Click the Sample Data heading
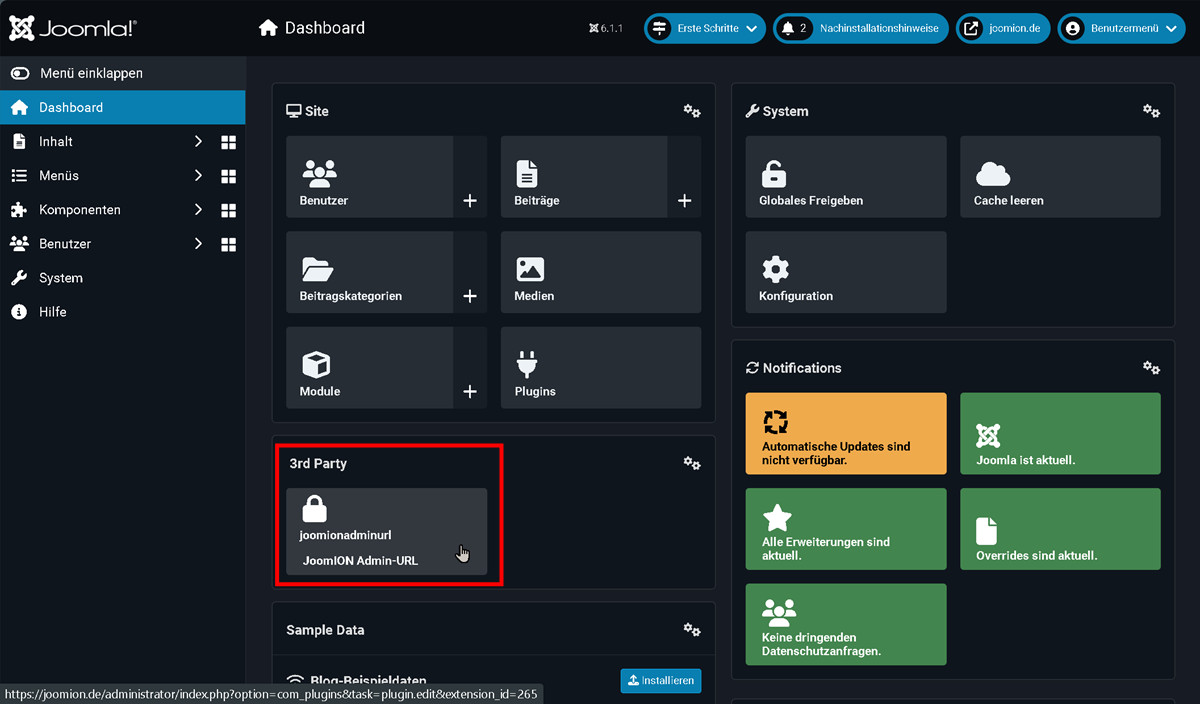Viewport: 1200px width, 704px height. point(325,630)
